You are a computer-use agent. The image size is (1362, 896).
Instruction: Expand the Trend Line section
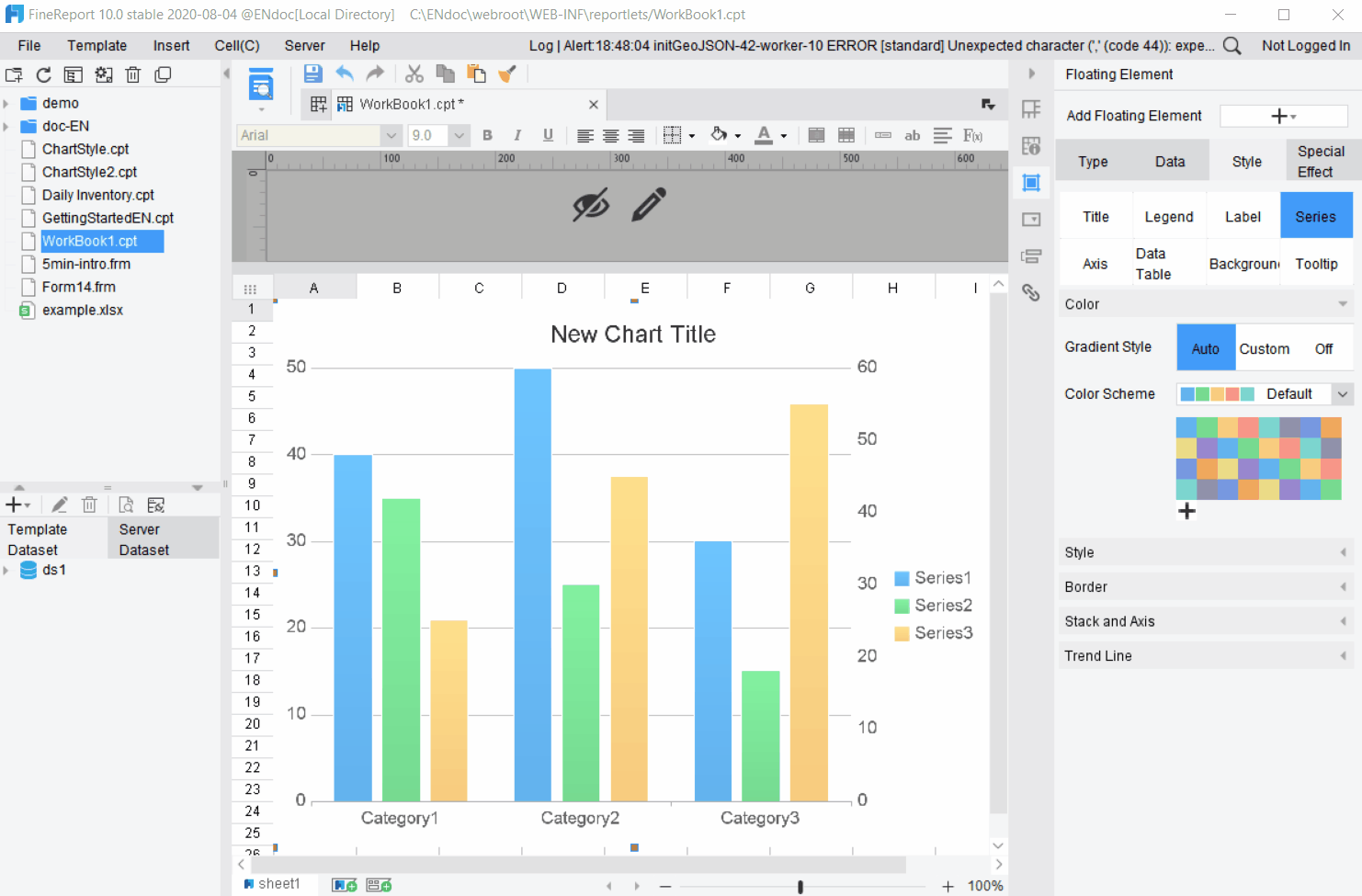click(1206, 656)
